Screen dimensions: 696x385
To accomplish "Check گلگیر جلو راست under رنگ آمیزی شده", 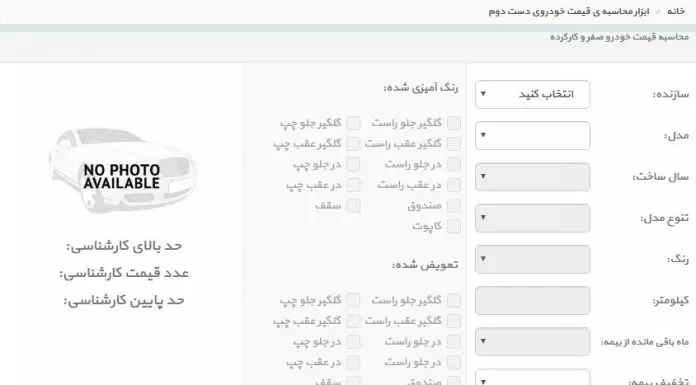I will tap(454, 123).
